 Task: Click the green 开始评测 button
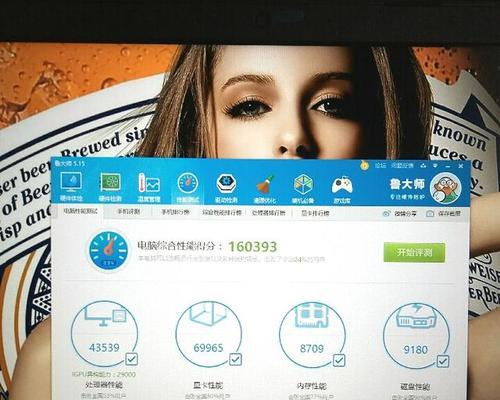[x=414, y=252]
